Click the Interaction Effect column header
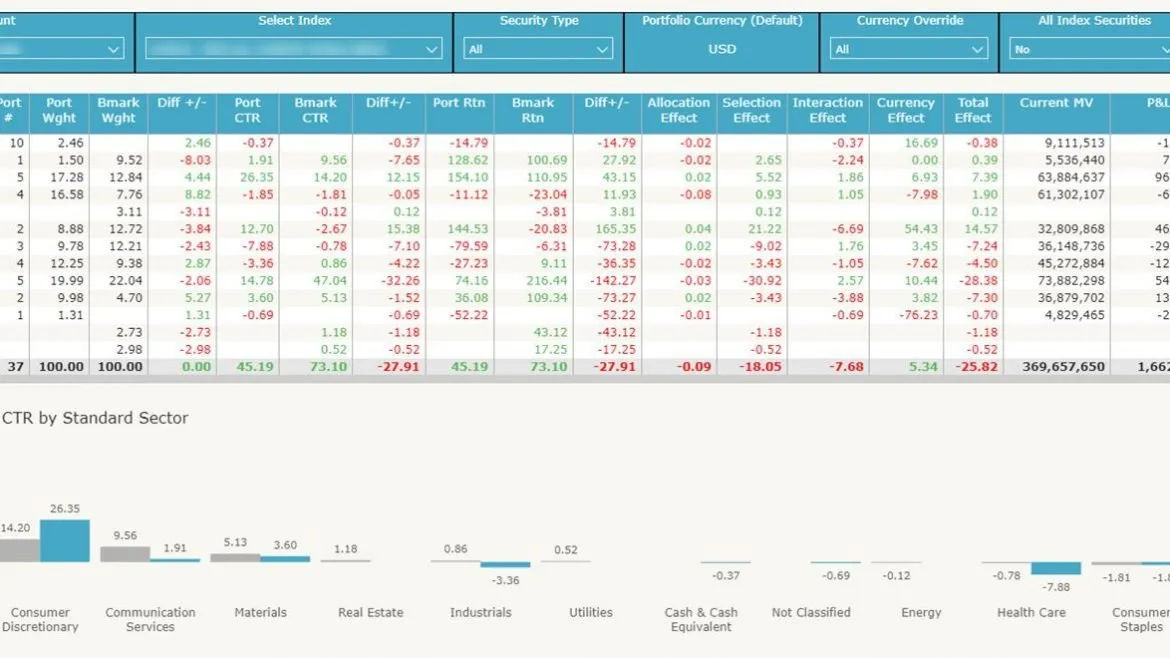 pos(827,109)
